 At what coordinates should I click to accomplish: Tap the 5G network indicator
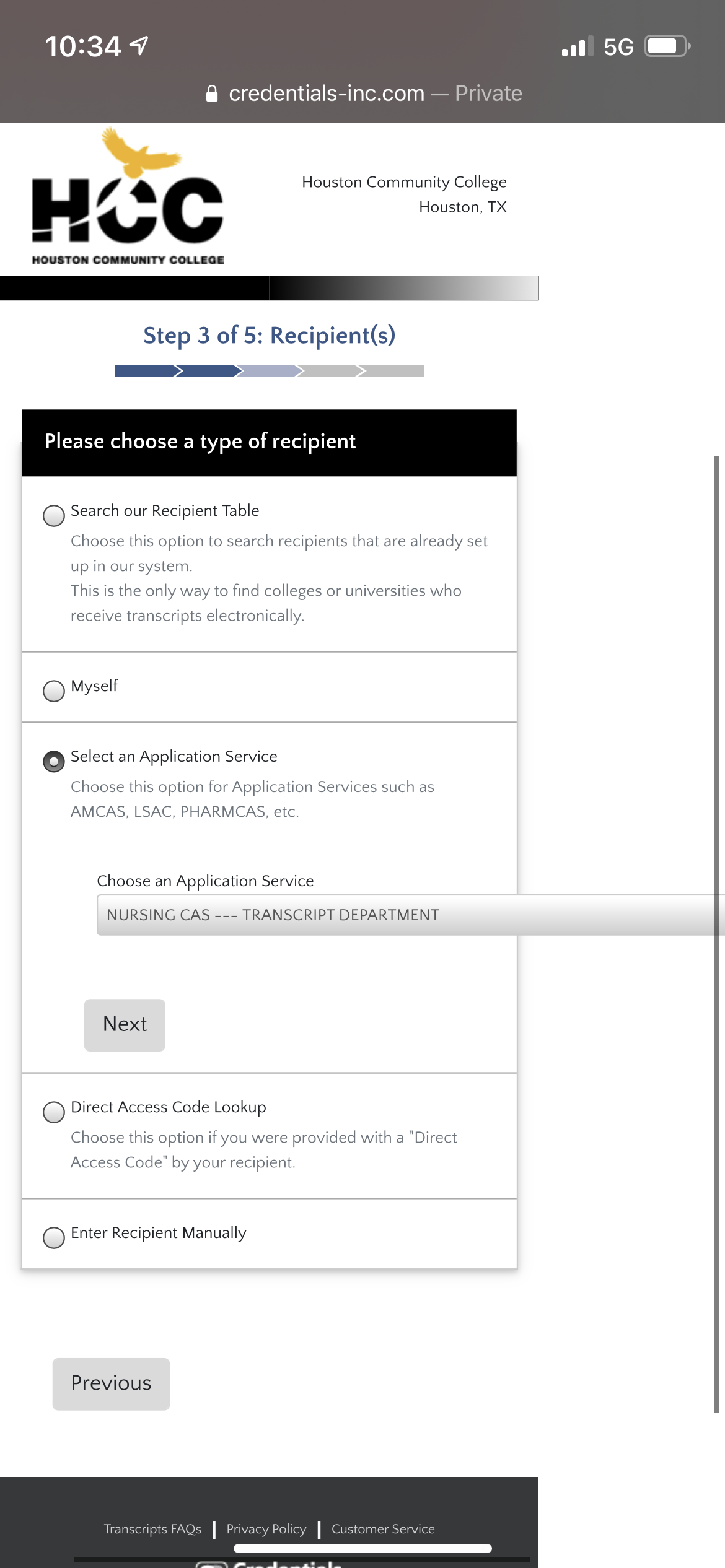tap(618, 47)
